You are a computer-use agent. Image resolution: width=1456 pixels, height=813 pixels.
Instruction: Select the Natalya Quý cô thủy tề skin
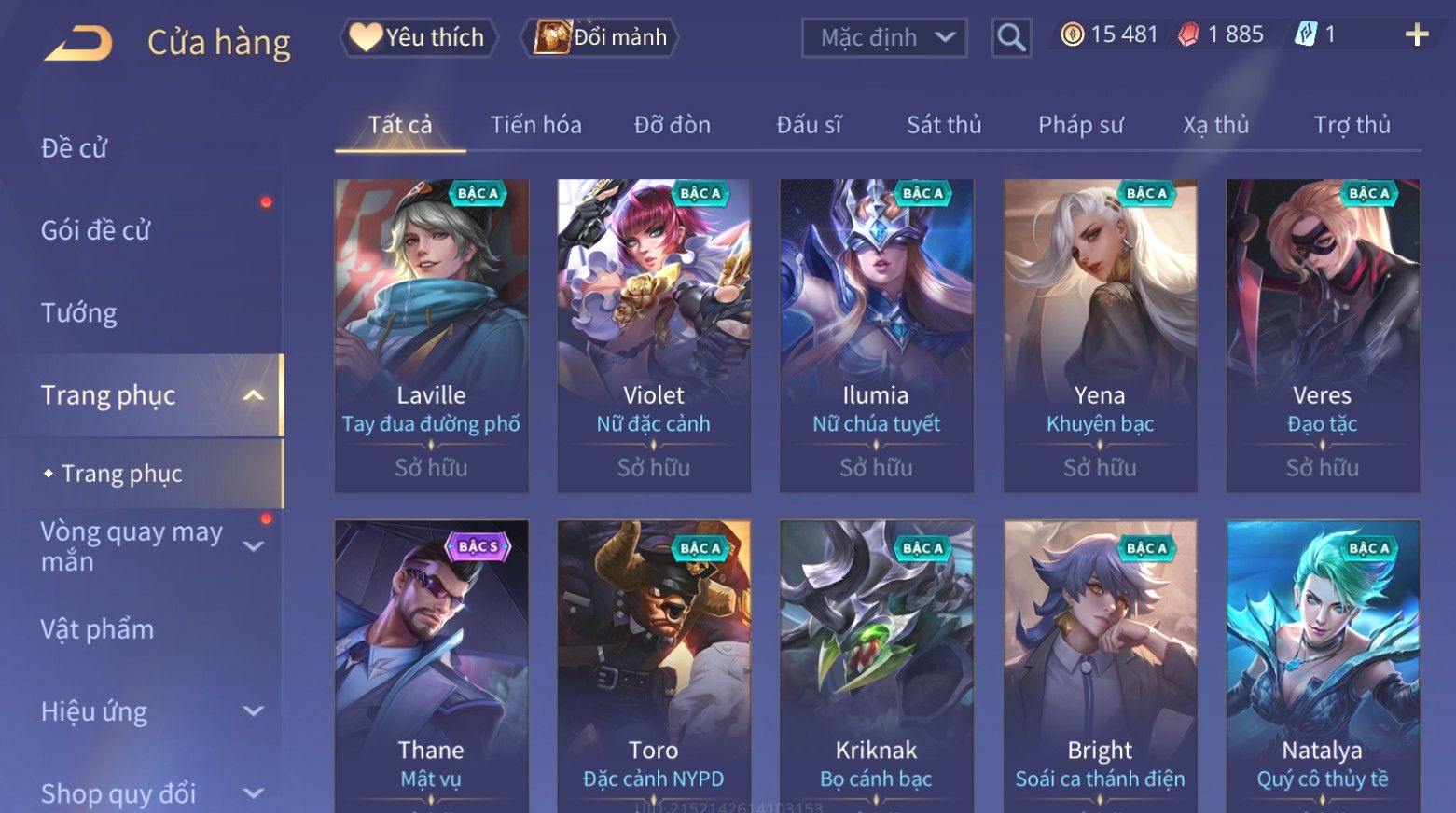[x=1323, y=666]
